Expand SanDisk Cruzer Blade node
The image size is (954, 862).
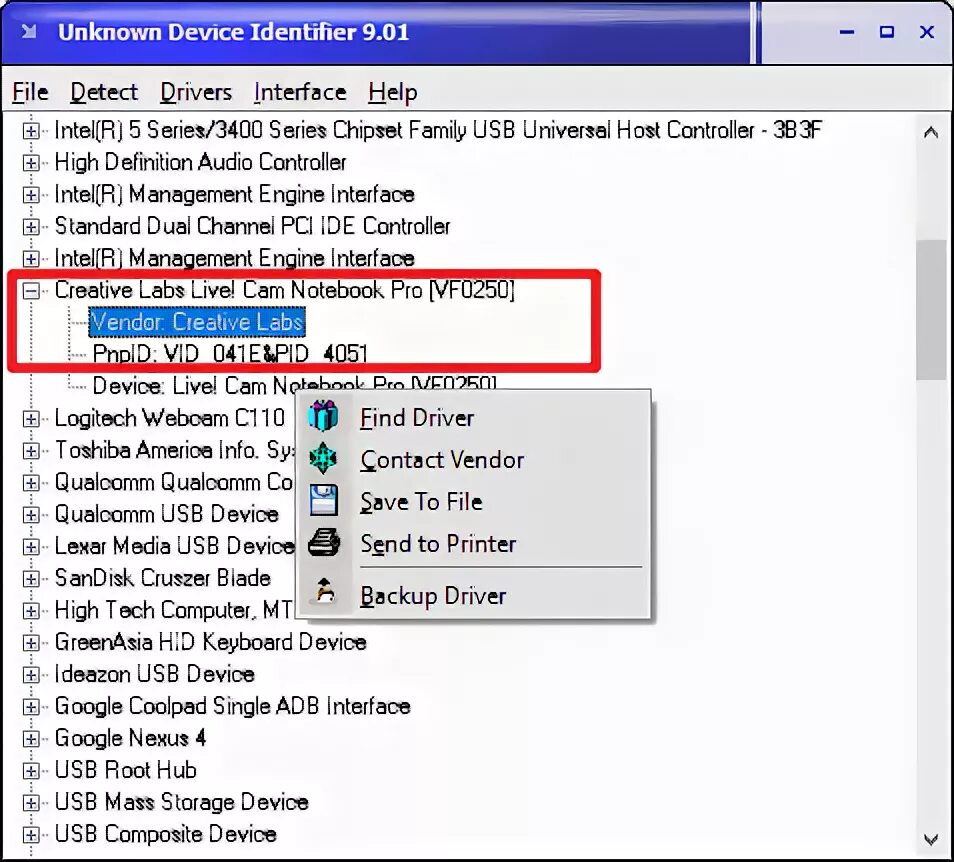pos(31,579)
